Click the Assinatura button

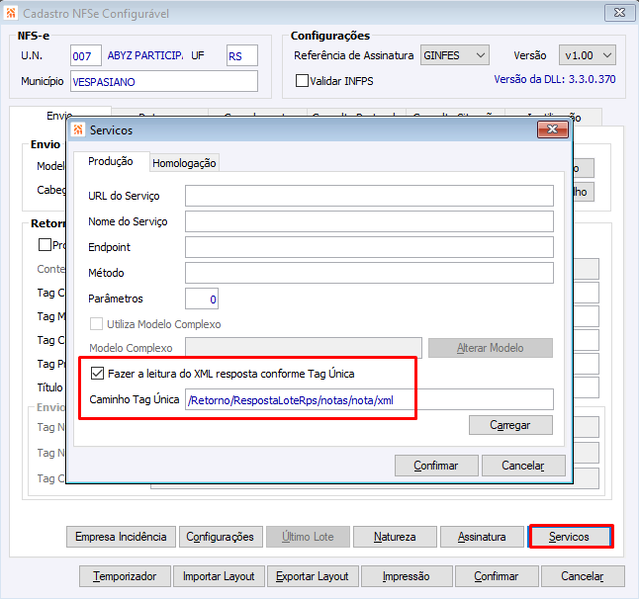[x=482, y=537]
